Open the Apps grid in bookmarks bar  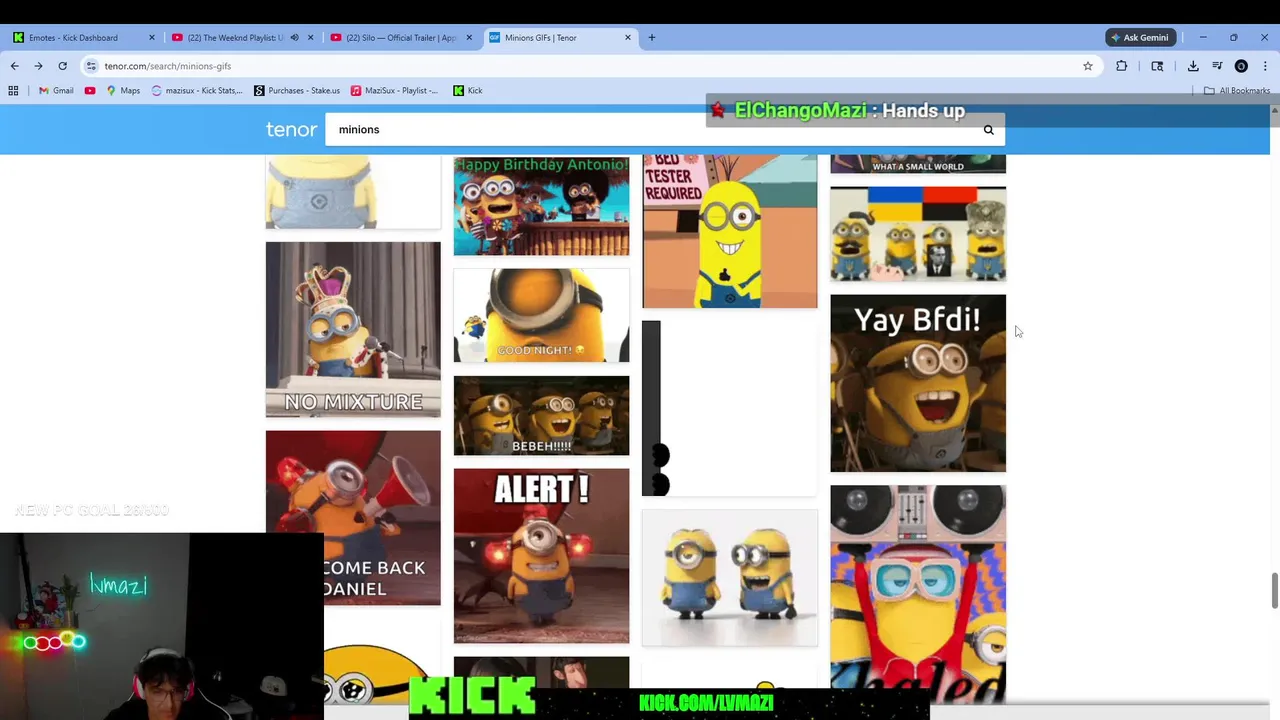pyautogui.click(x=13, y=90)
